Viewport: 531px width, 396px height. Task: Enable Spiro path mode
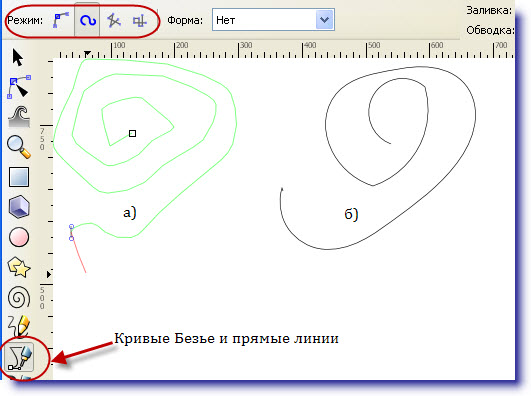tap(87, 20)
